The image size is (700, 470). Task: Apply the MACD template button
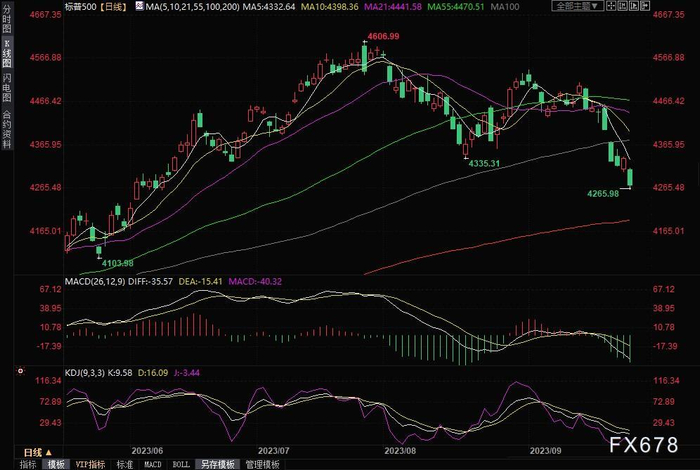tap(153, 465)
